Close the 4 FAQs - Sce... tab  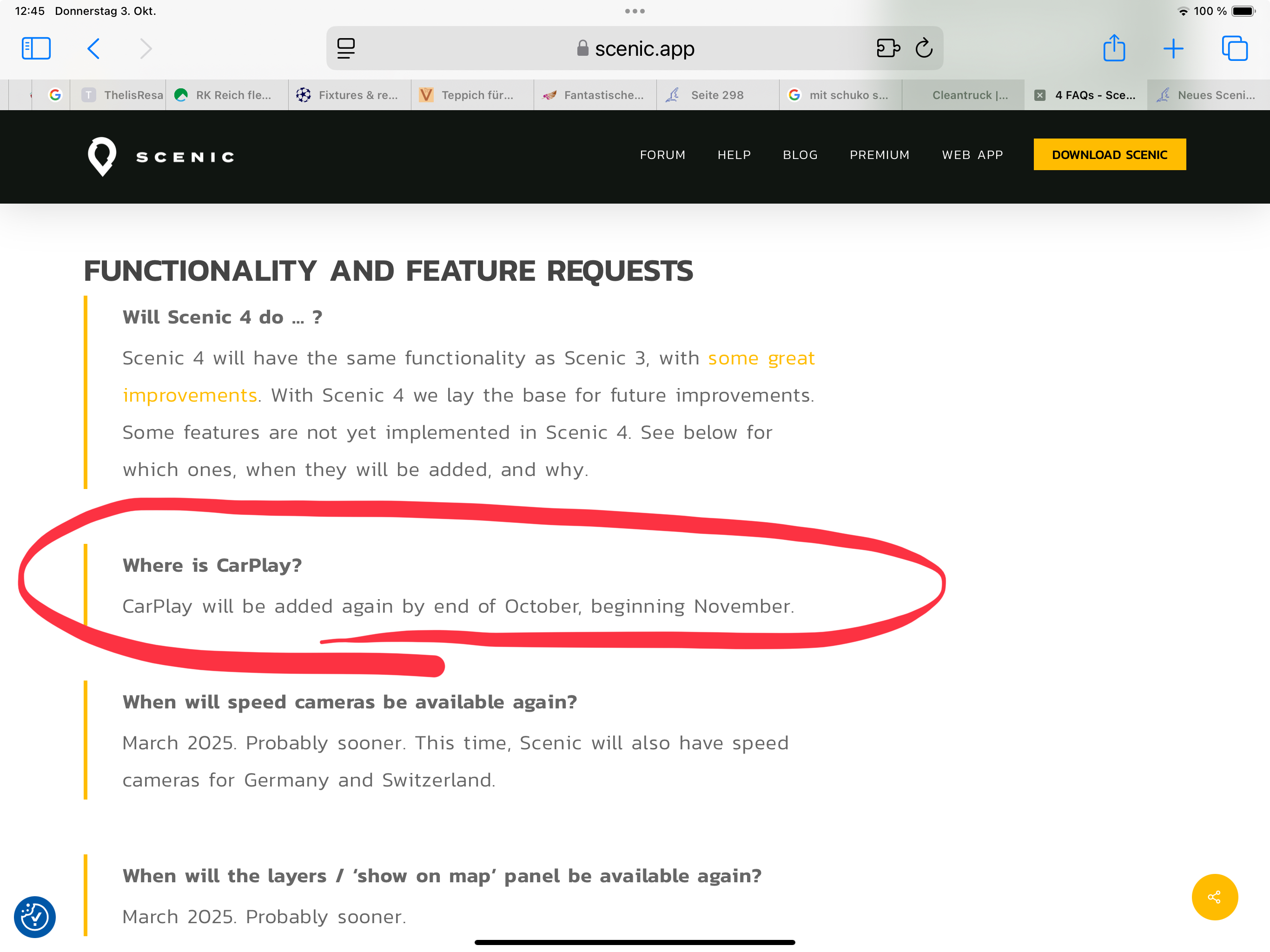tap(1040, 95)
